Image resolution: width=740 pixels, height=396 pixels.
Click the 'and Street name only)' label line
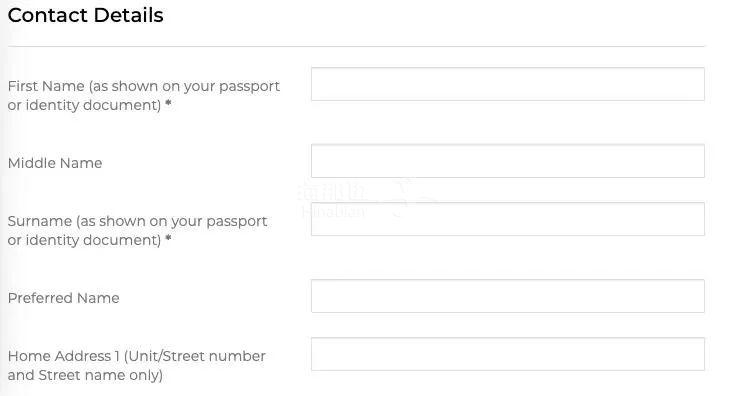[x=85, y=375]
